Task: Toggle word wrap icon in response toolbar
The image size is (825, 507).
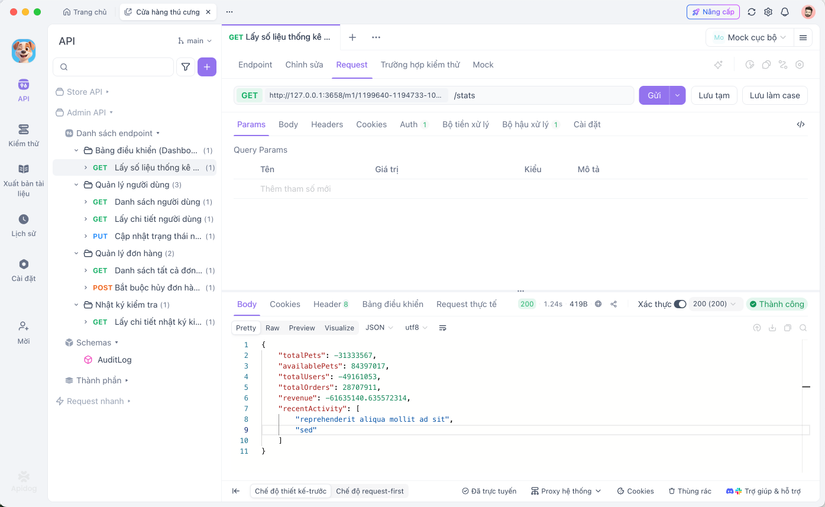Action: coord(442,328)
